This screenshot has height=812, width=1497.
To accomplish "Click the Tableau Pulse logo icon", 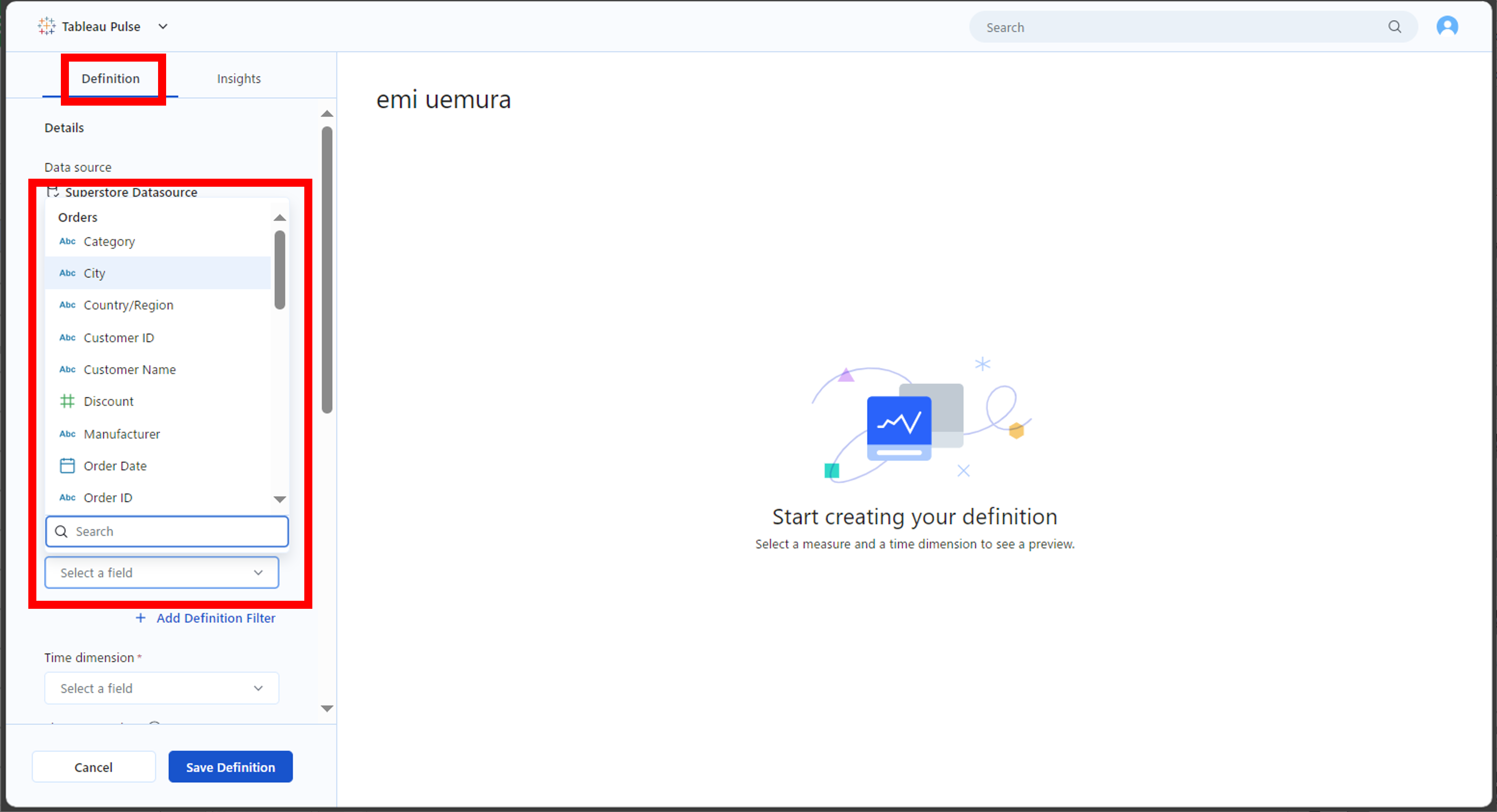I will pos(46,26).
